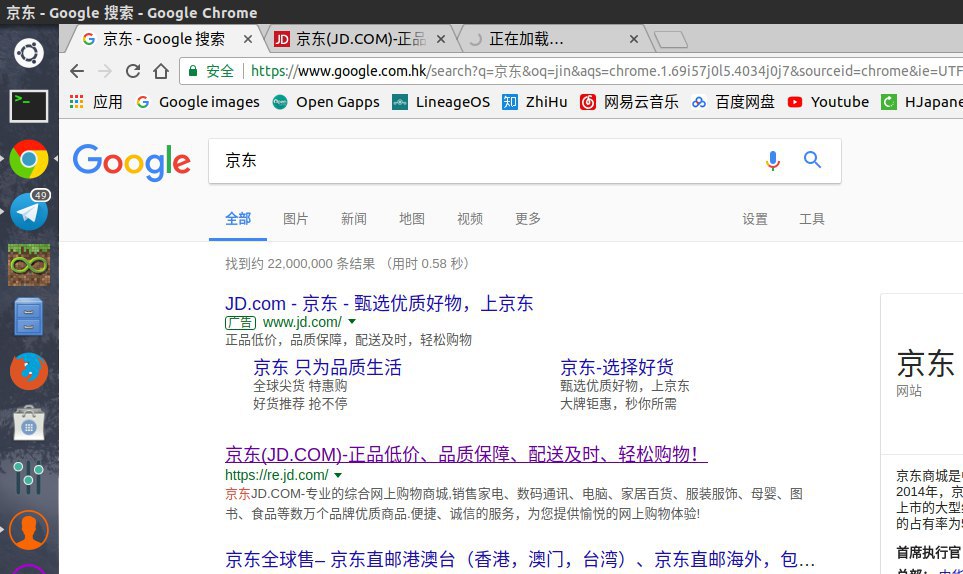Screen dimensions: 963x574
Task: Open the 更多 search filter menu
Action: click(x=528, y=219)
